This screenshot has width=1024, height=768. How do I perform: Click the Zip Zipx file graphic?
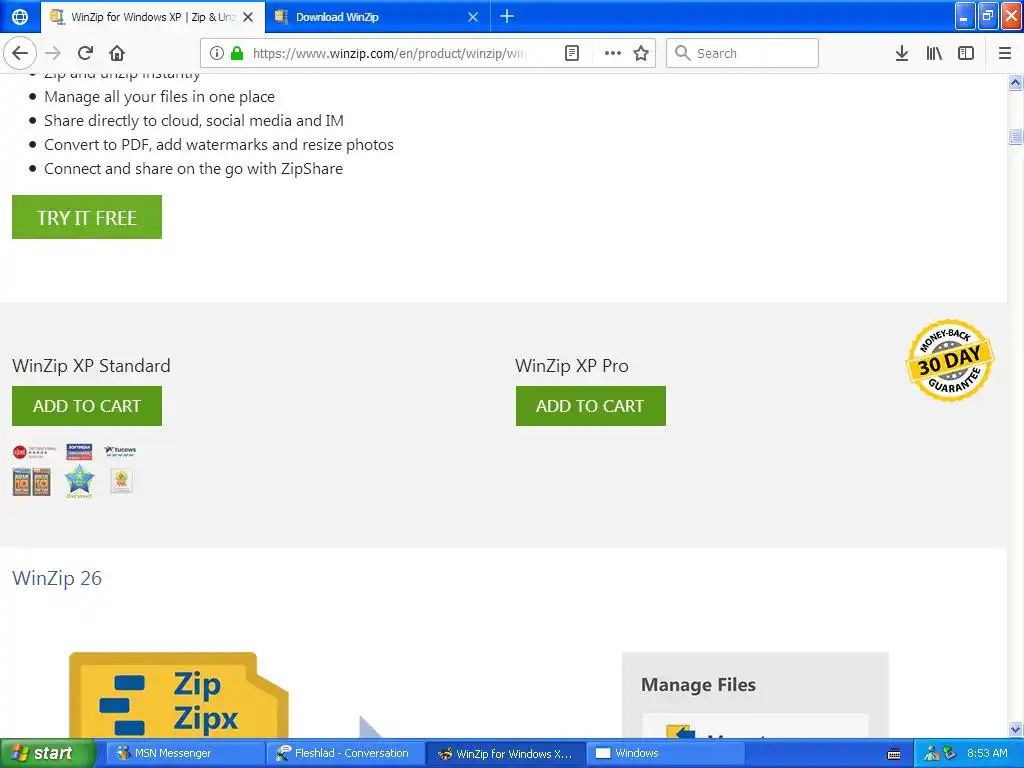point(178,695)
